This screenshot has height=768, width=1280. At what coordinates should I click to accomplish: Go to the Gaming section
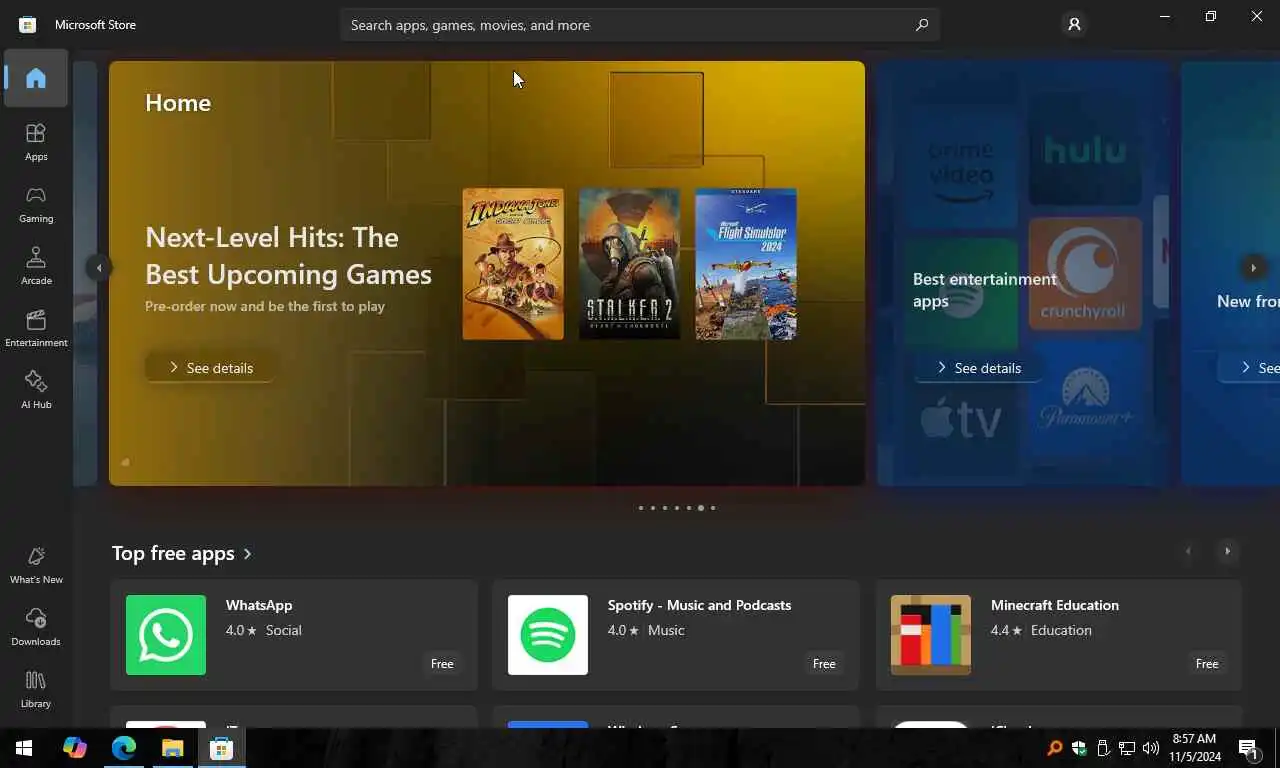coord(36,204)
